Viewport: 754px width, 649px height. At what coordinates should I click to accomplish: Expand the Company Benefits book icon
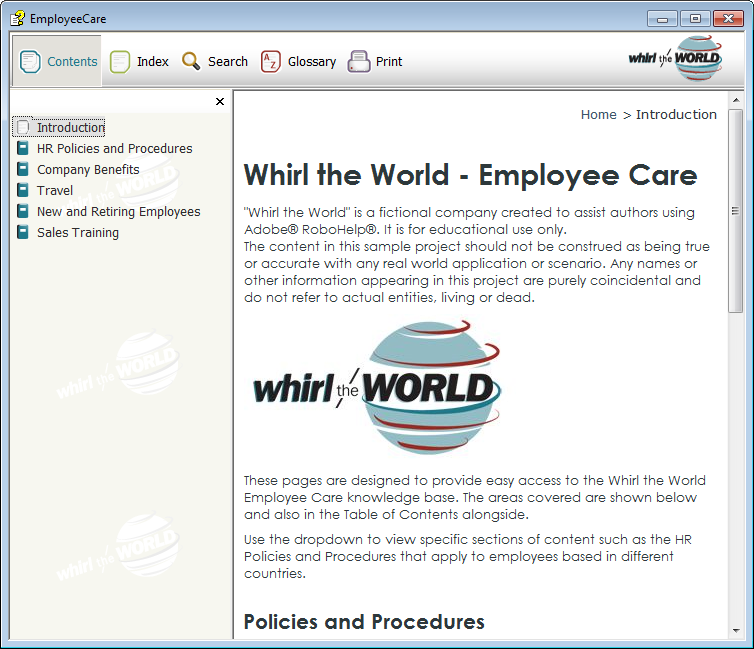(23, 170)
